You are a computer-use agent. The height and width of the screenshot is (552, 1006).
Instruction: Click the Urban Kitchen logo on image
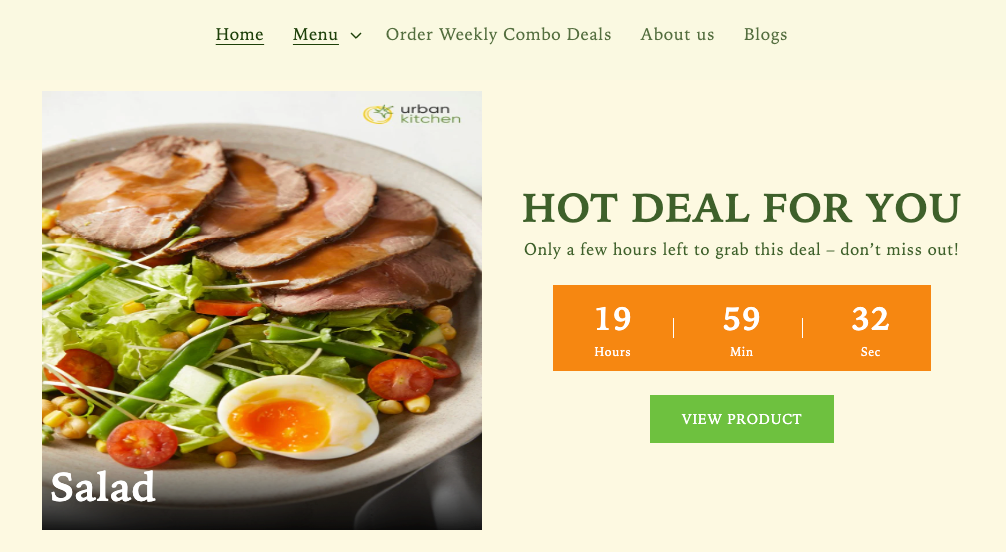412,114
